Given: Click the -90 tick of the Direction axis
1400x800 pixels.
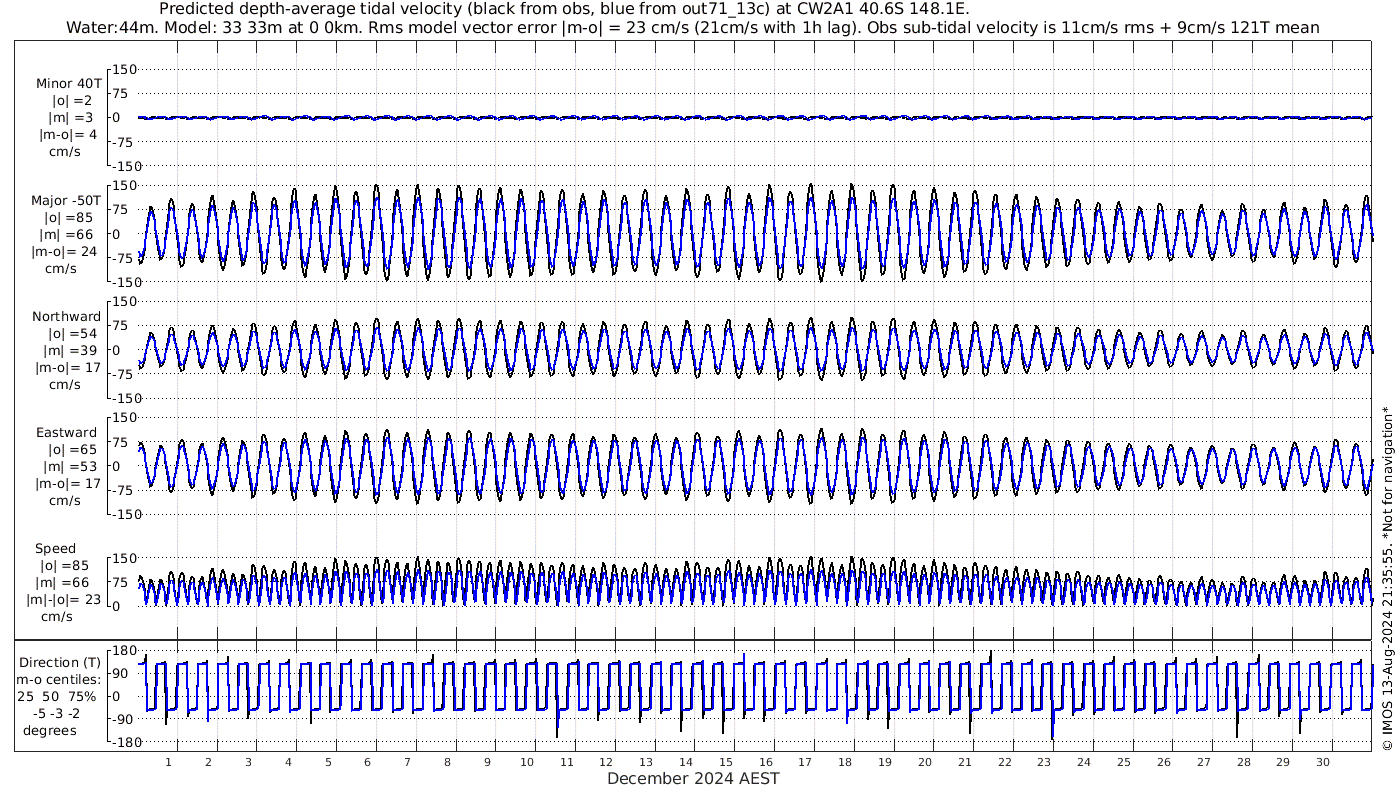Looking at the screenshot, I should [x=122, y=719].
